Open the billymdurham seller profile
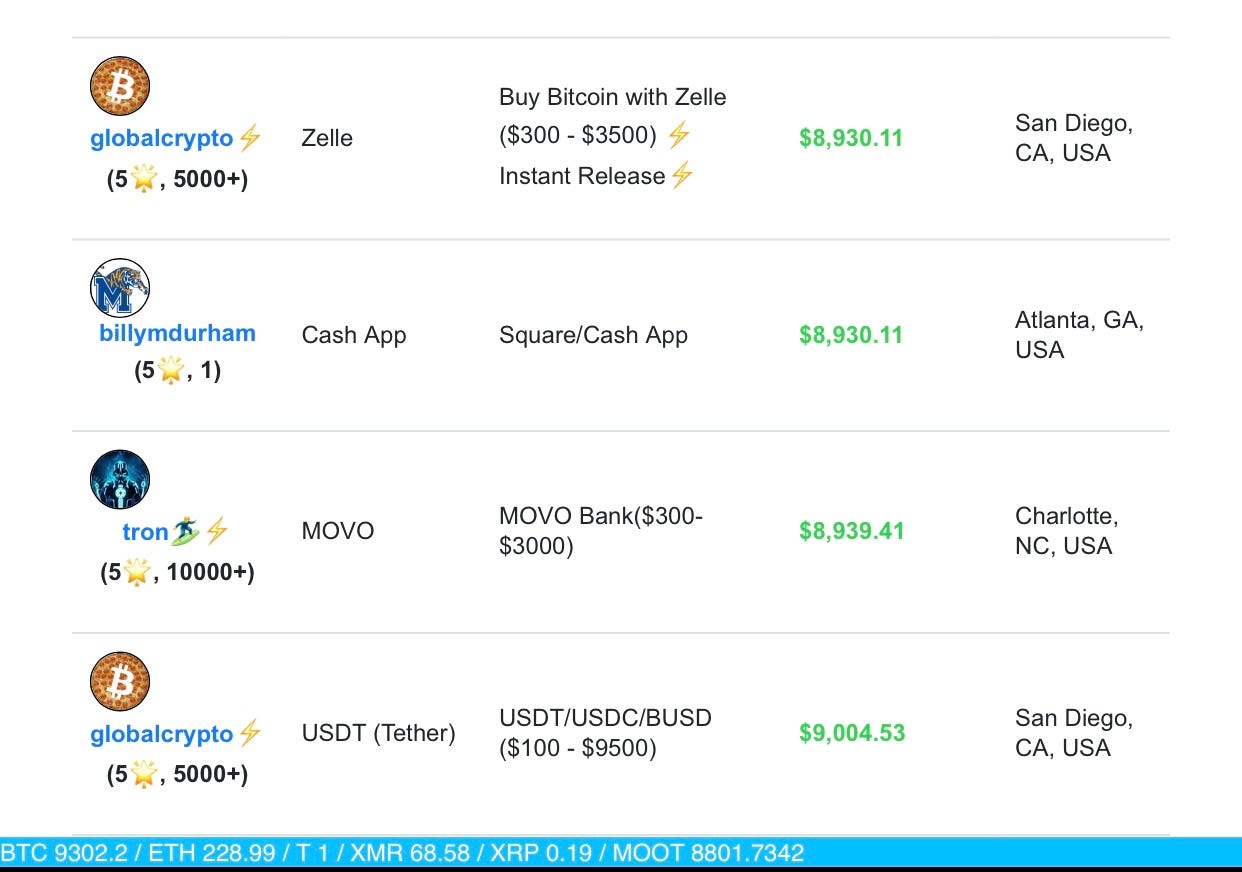 177,334
